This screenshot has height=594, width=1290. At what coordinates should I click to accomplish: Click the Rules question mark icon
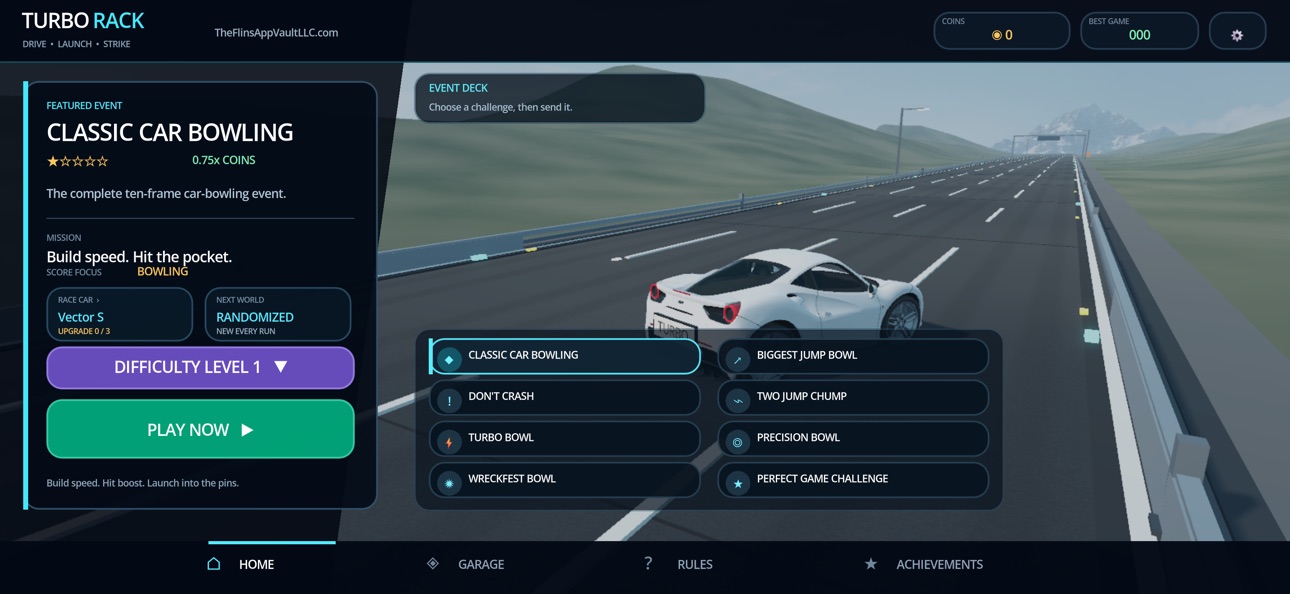click(x=648, y=563)
